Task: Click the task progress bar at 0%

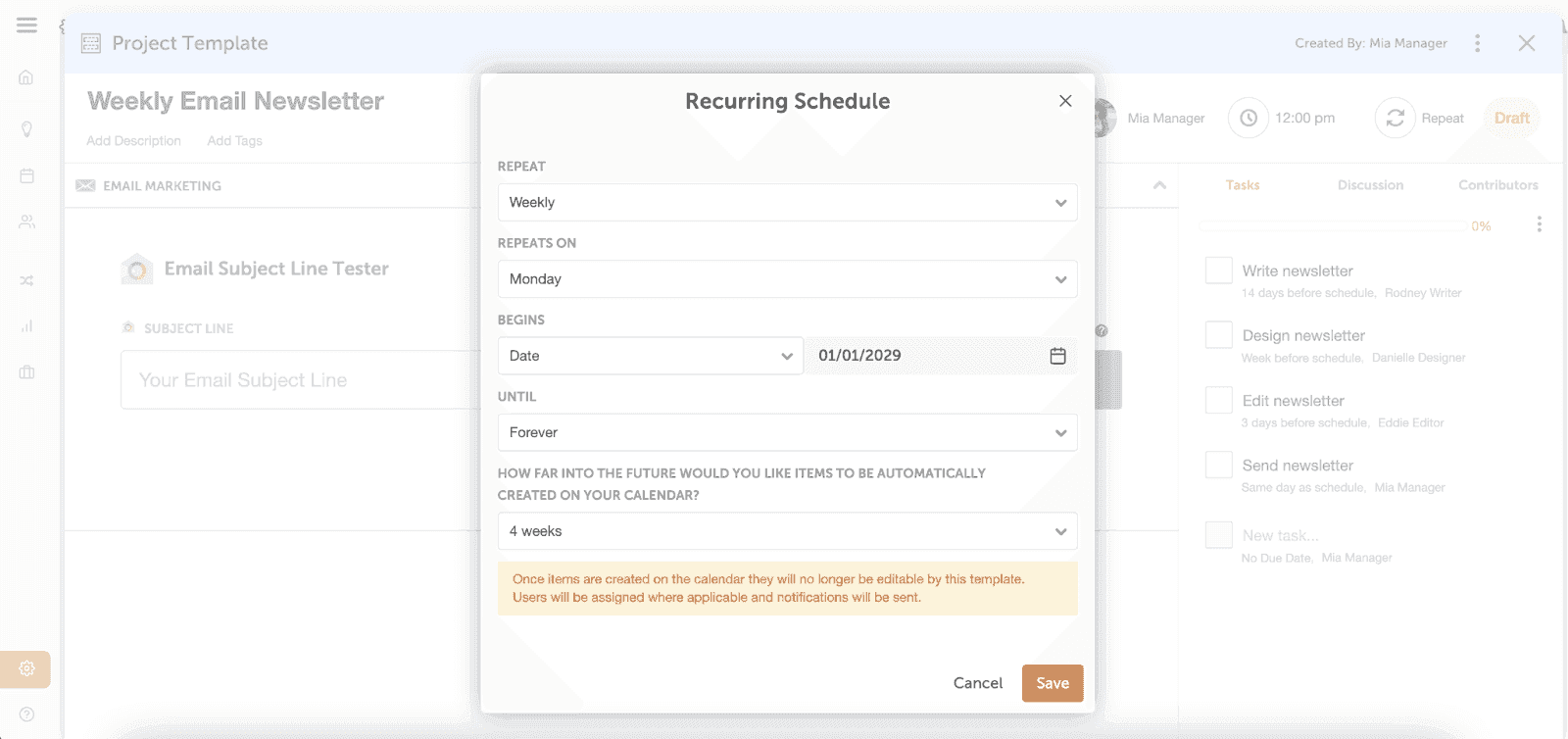Action: (1333, 225)
